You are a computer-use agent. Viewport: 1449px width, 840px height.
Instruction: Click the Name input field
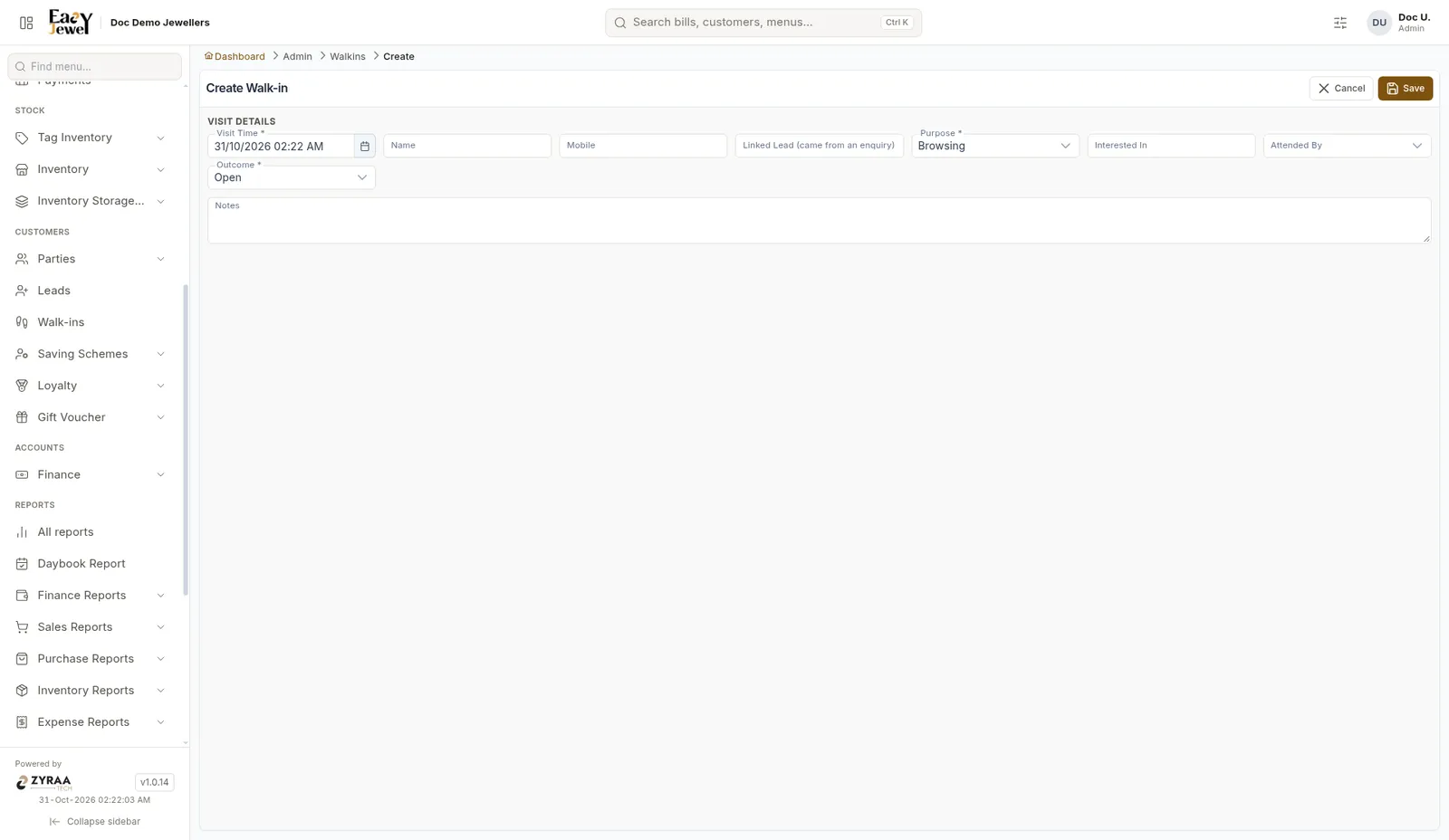pos(467,146)
